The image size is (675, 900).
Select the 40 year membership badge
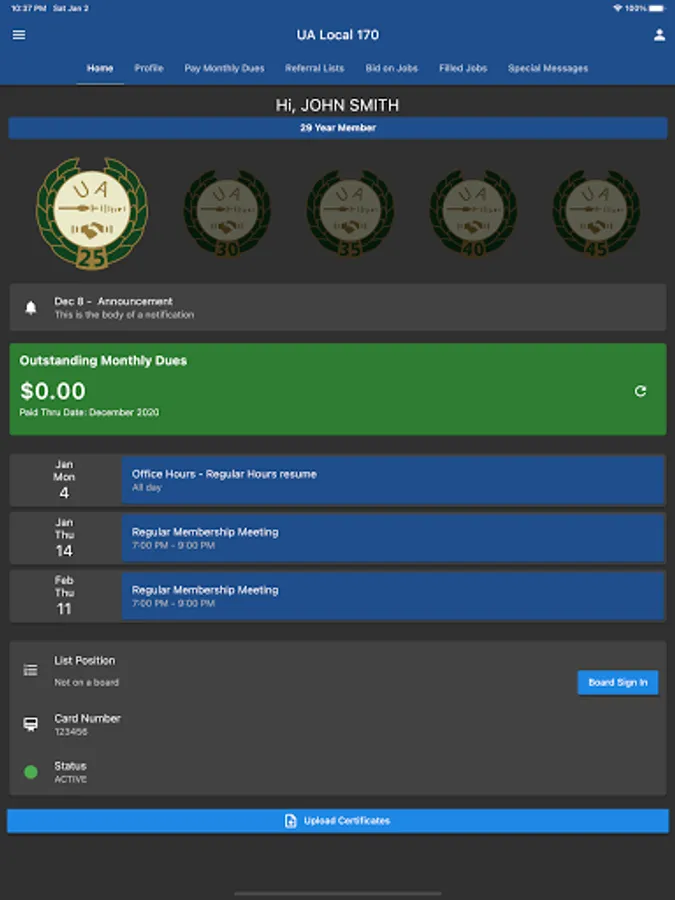pyautogui.click(x=473, y=214)
